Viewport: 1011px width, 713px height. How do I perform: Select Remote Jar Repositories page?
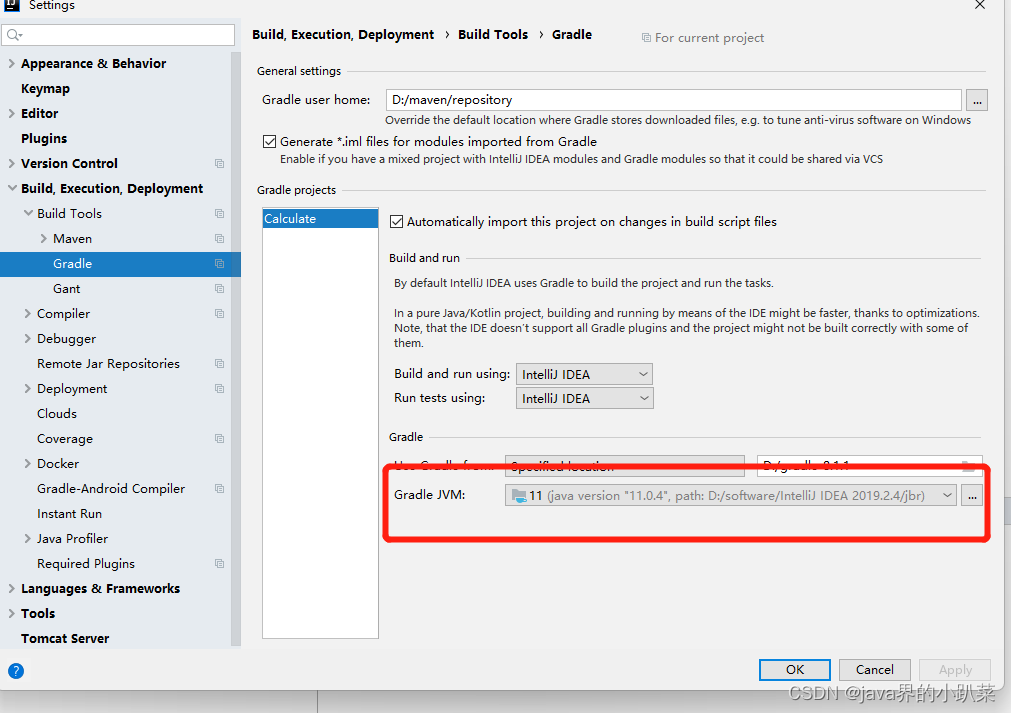pyautogui.click(x=108, y=364)
